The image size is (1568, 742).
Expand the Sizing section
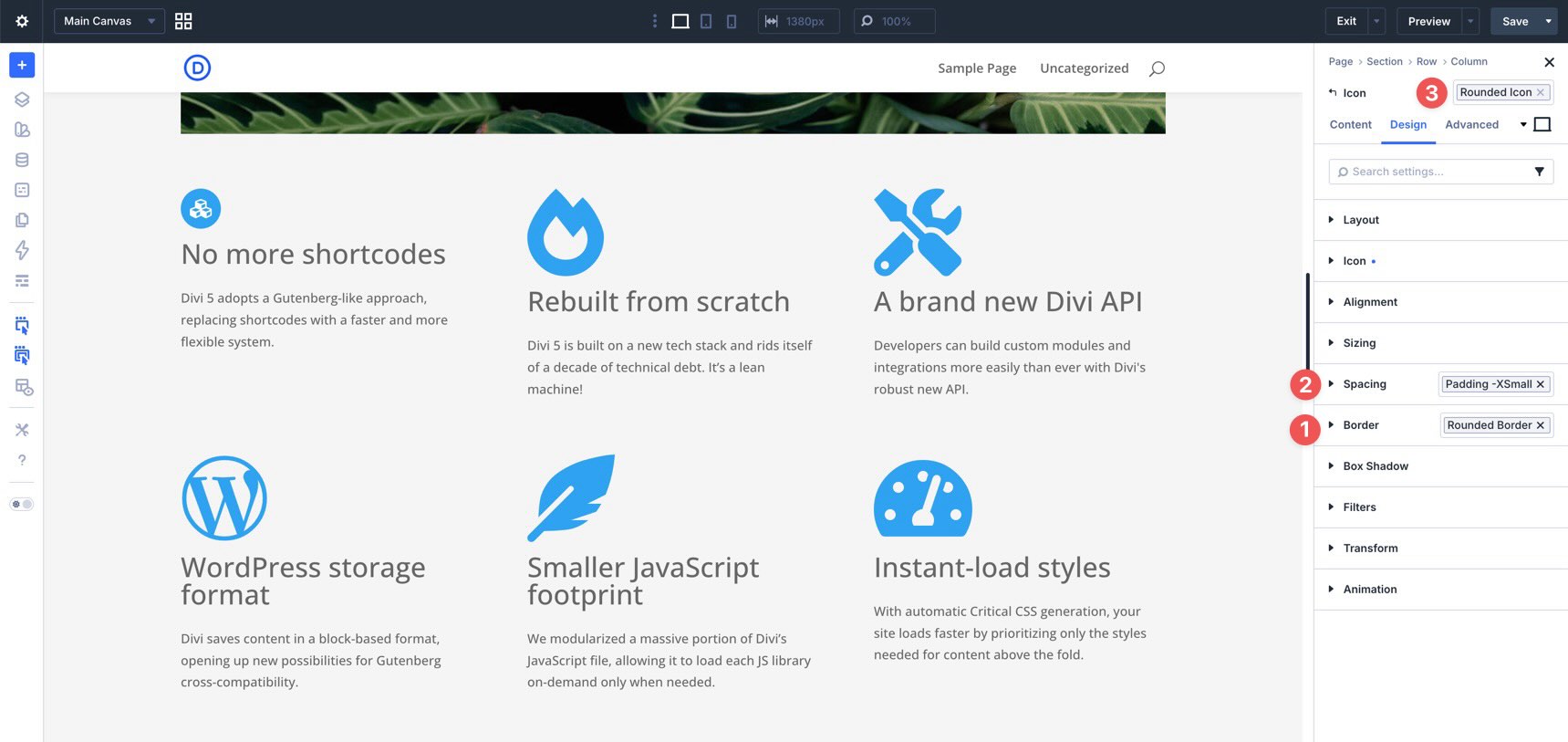(1441, 343)
